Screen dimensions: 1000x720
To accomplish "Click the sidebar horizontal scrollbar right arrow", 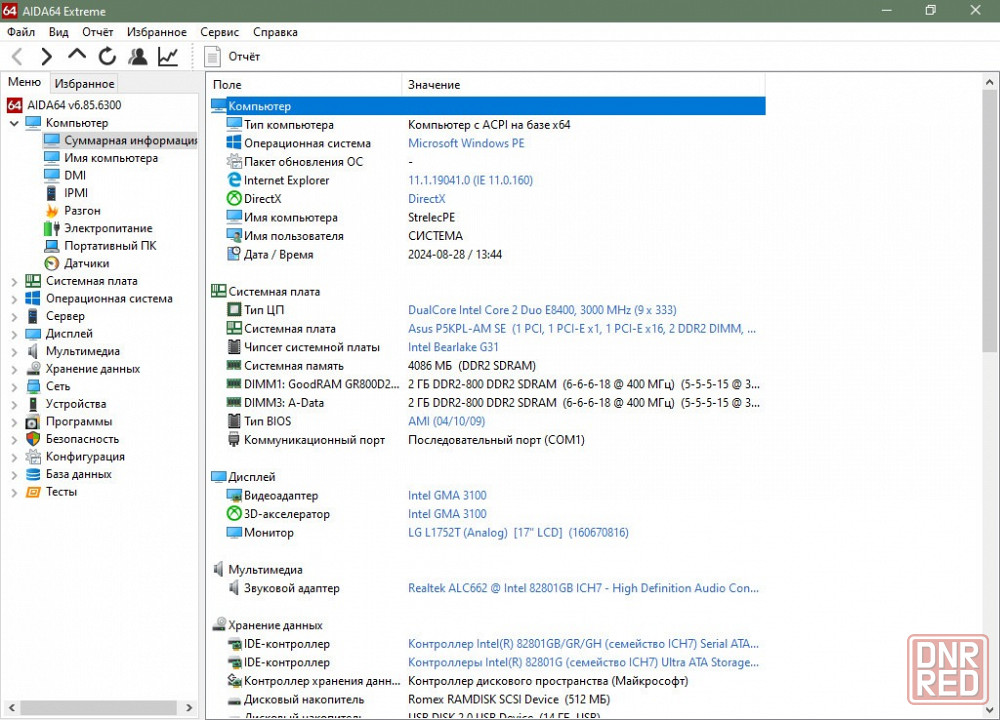I will (189, 708).
